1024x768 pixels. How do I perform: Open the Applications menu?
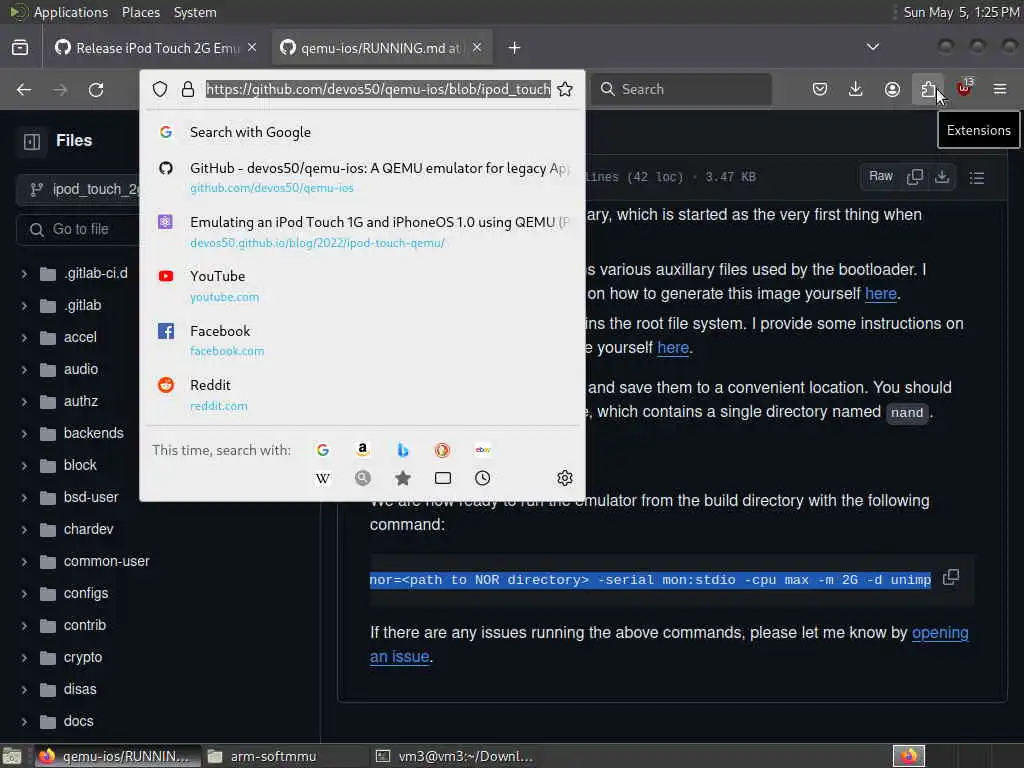(71, 12)
